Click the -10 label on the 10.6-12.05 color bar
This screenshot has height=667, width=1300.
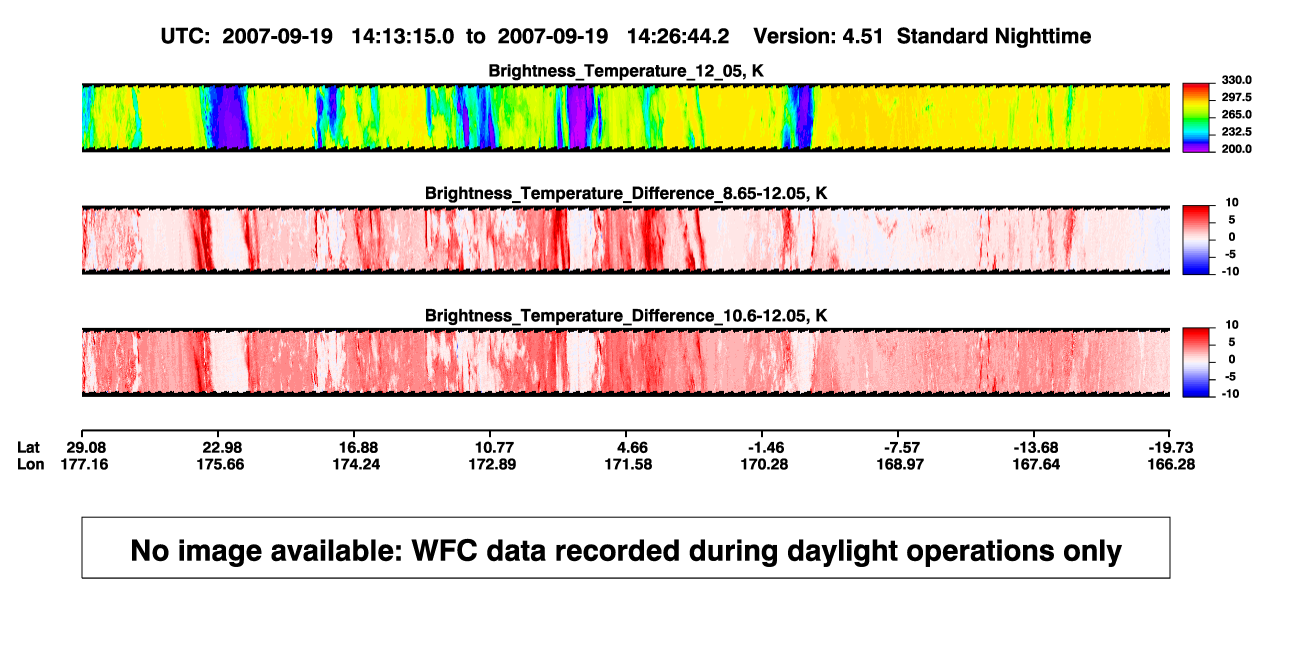1231,393
